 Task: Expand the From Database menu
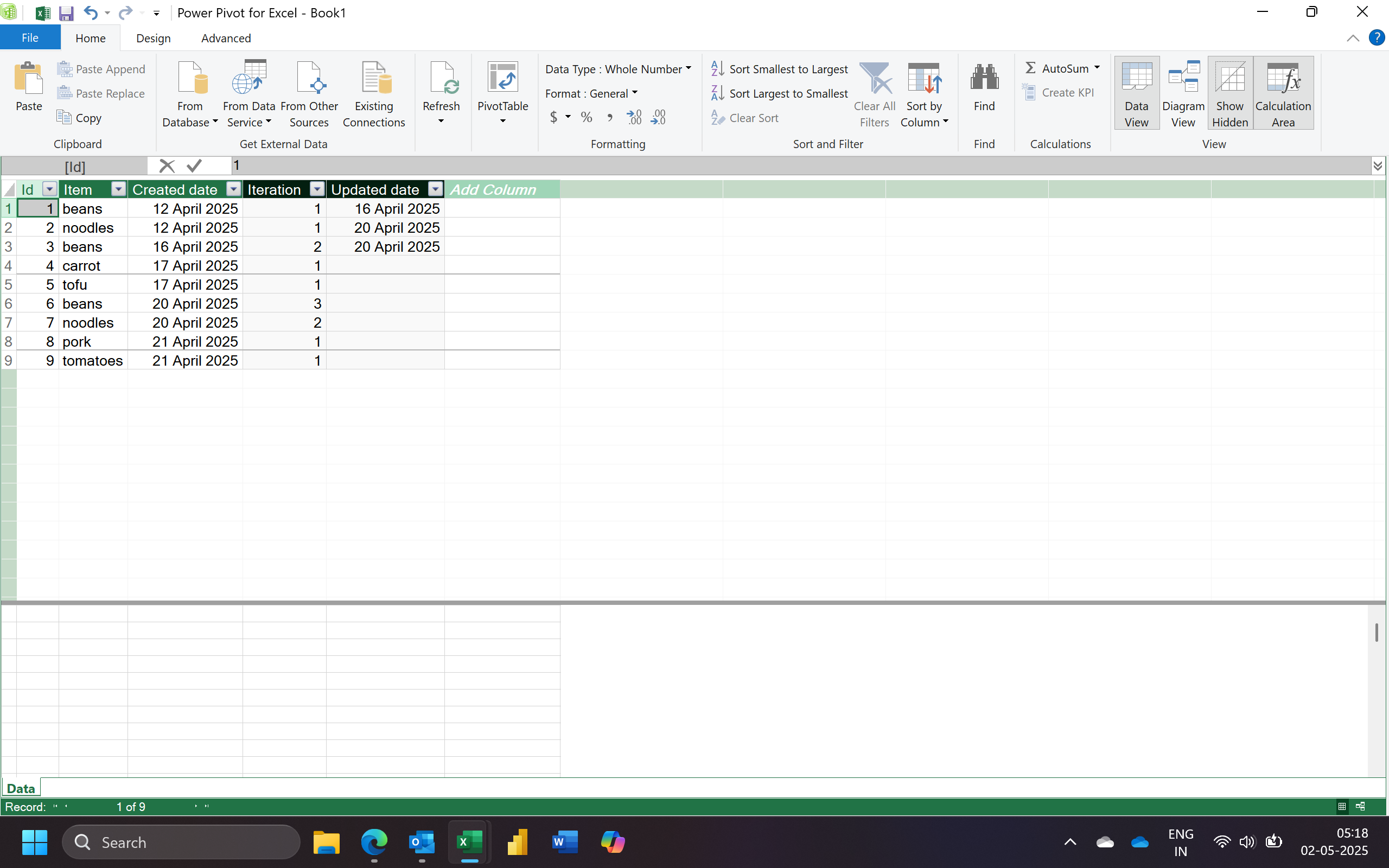point(190,94)
